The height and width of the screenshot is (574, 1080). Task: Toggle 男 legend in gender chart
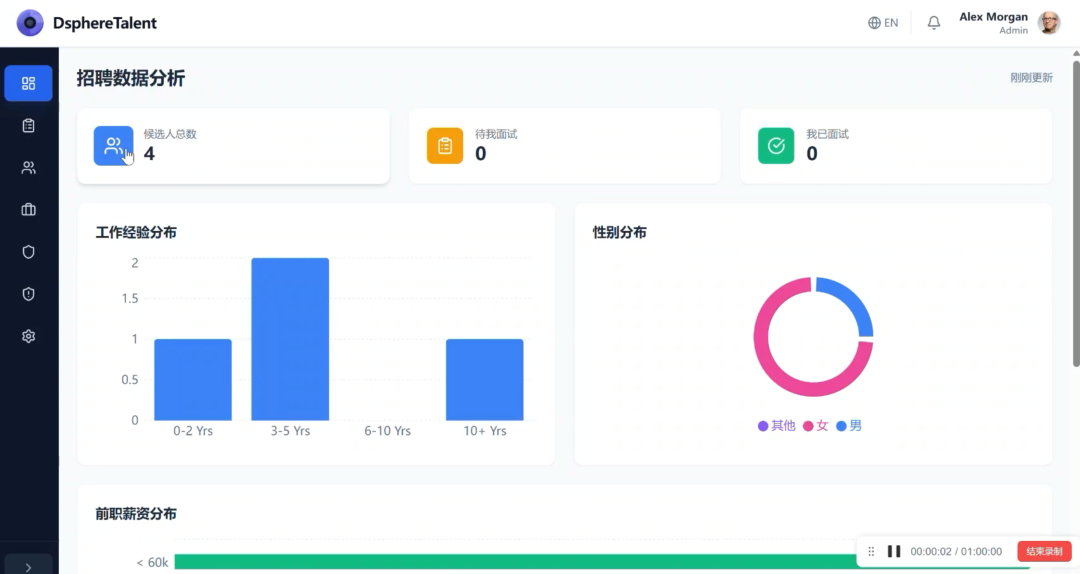point(849,426)
